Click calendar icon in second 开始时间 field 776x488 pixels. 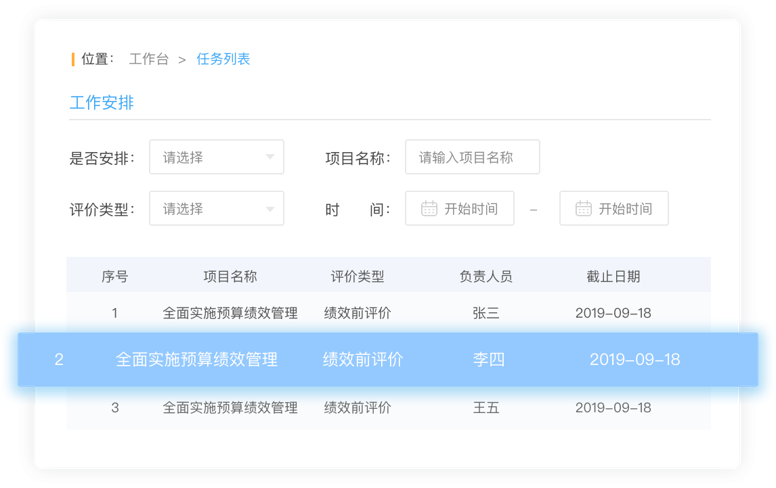pyautogui.click(x=583, y=208)
